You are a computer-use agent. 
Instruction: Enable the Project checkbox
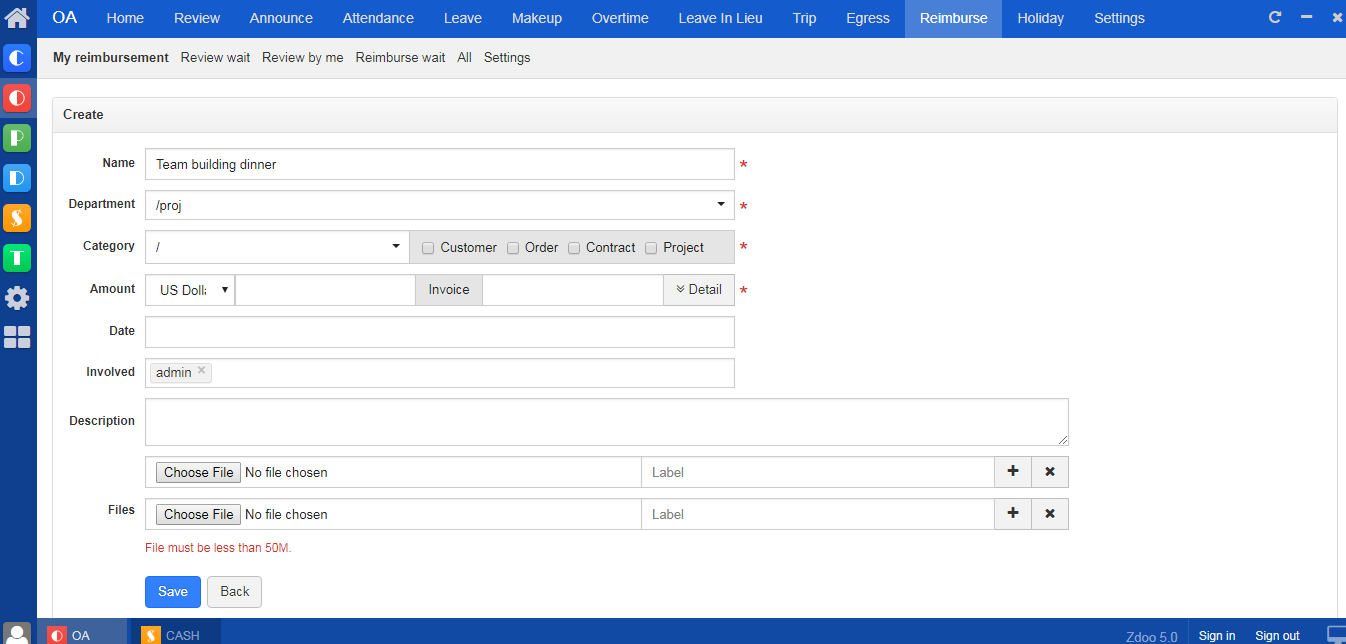[651, 248]
